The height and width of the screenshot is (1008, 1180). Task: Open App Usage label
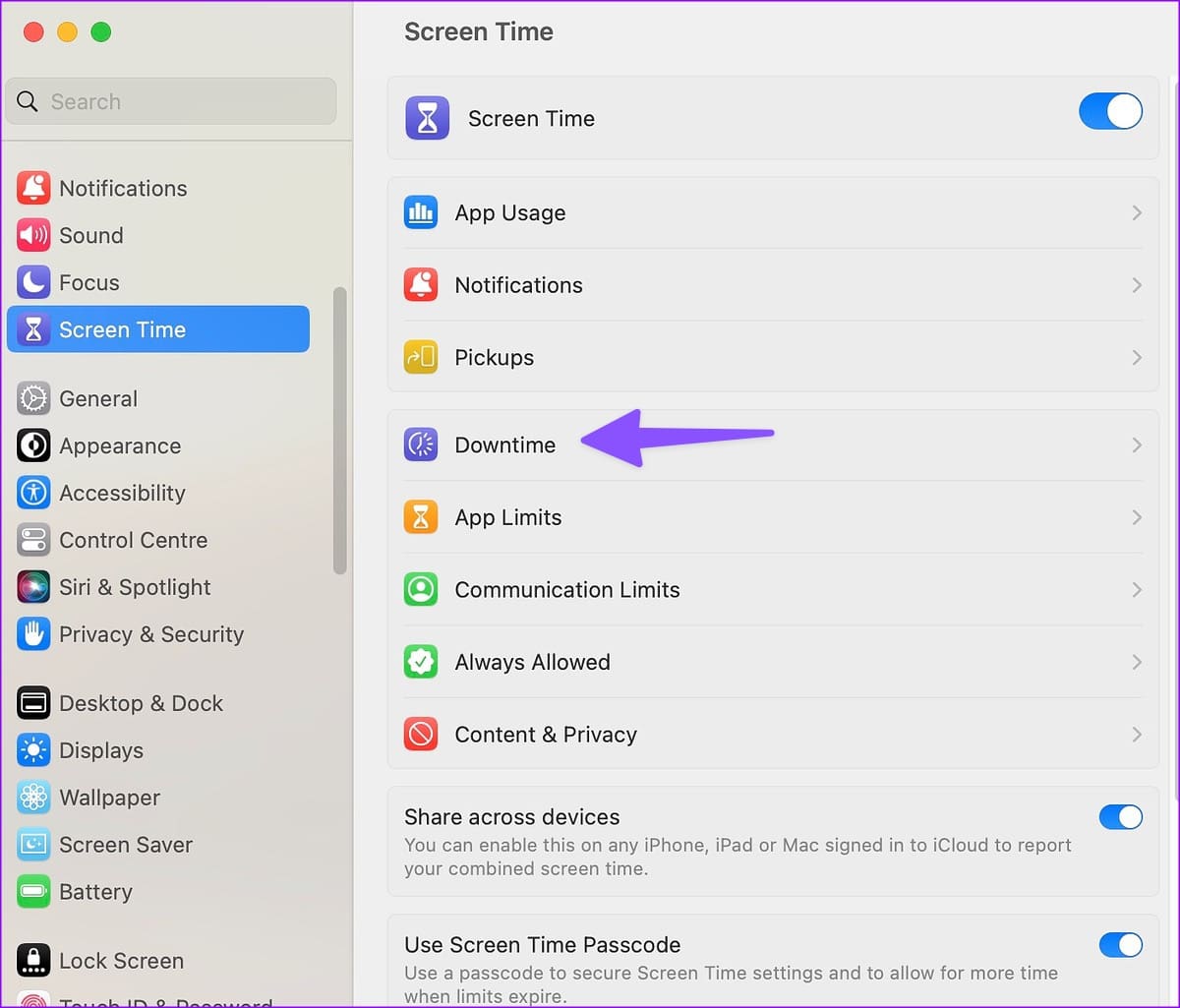509,212
